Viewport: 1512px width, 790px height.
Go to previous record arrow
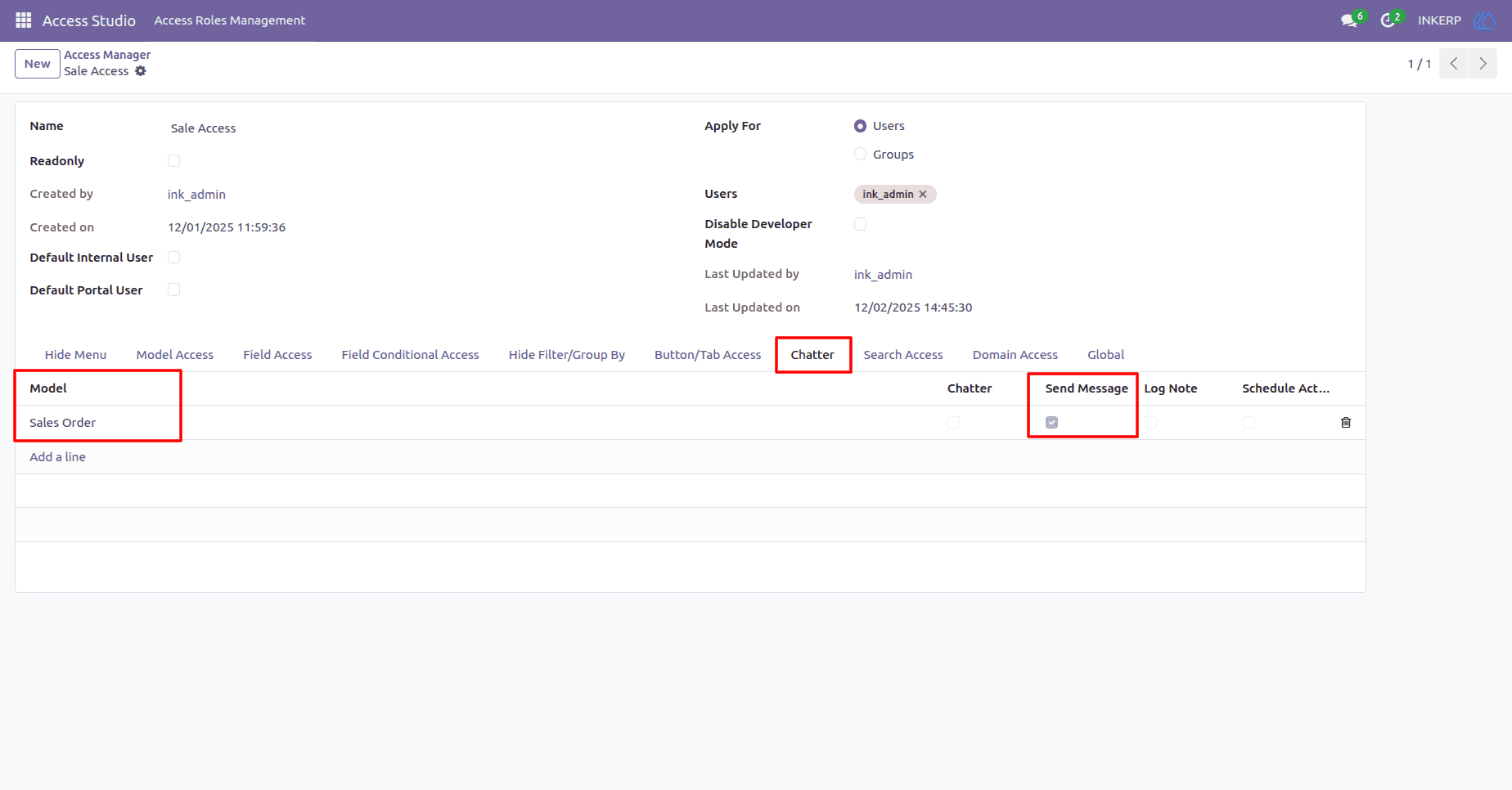(1454, 64)
